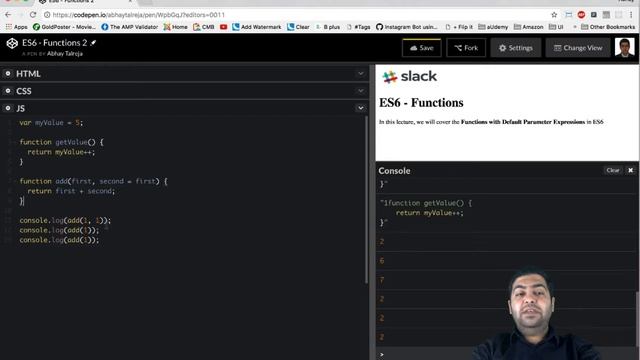Click editor code line 'return myValue++;'
The image size is (640, 360).
point(61,152)
